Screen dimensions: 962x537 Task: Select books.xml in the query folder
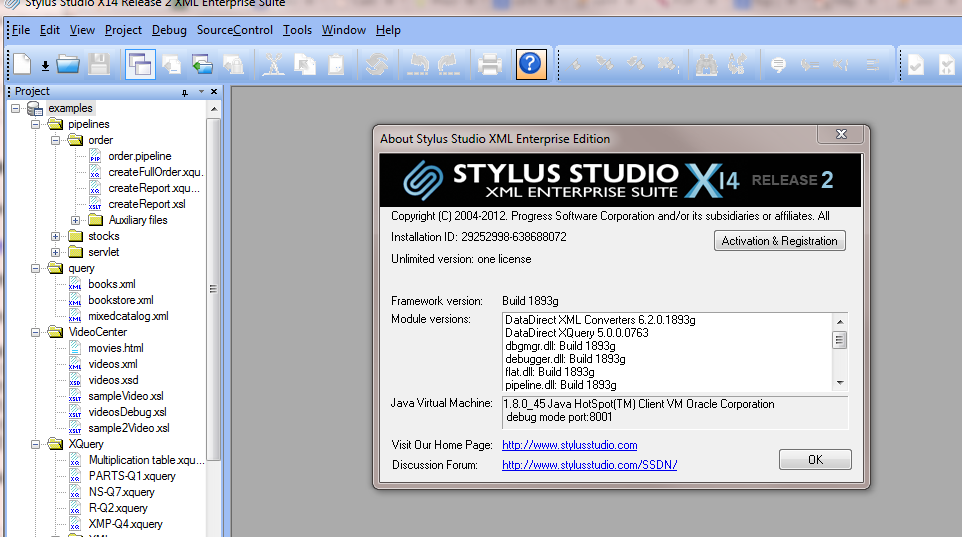pyautogui.click(x=112, y=284)
